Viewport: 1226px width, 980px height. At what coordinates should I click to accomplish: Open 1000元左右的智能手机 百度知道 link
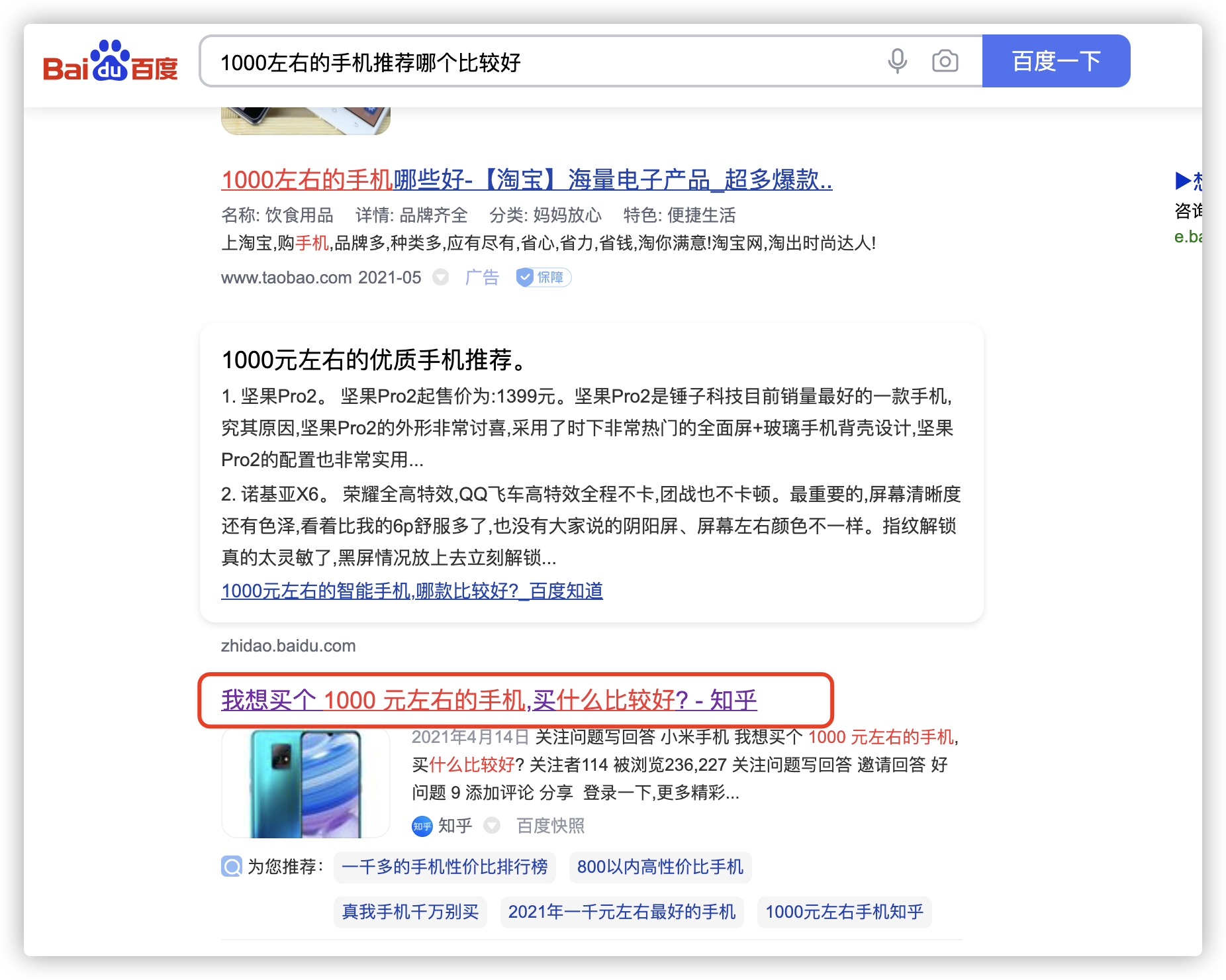point(412,591)
